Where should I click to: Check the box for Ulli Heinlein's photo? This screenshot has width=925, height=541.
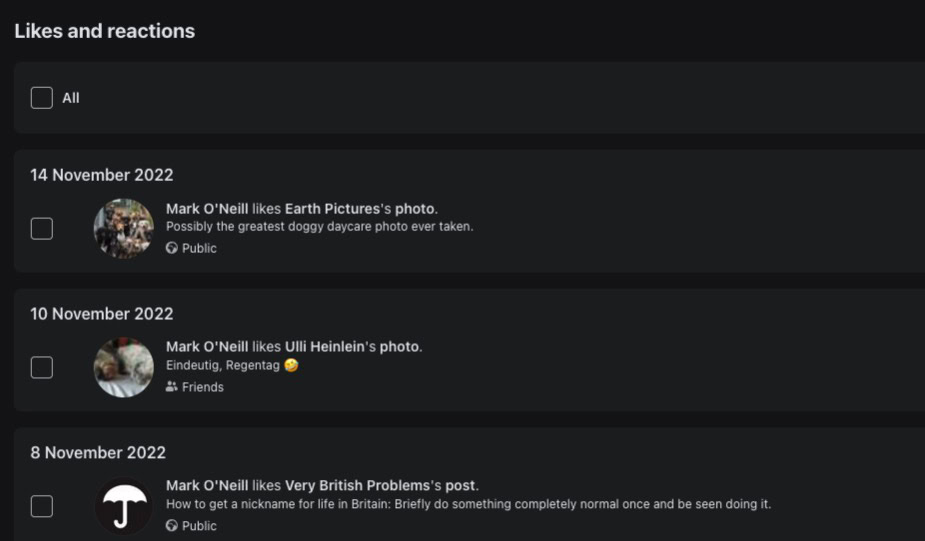coord(41,368)
